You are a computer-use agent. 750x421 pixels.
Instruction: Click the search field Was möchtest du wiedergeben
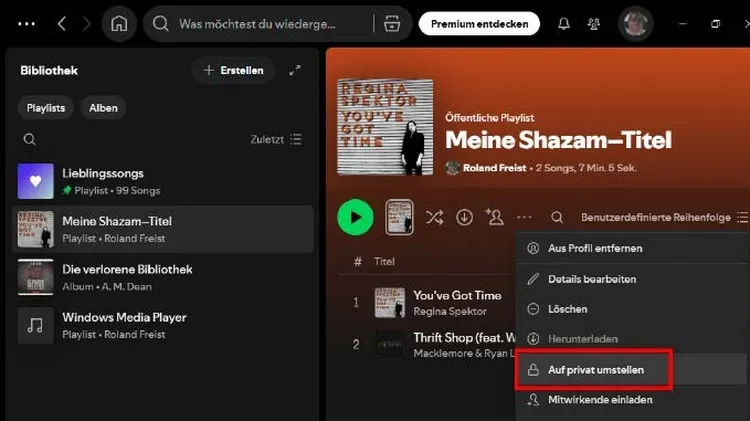click(258, 24)
